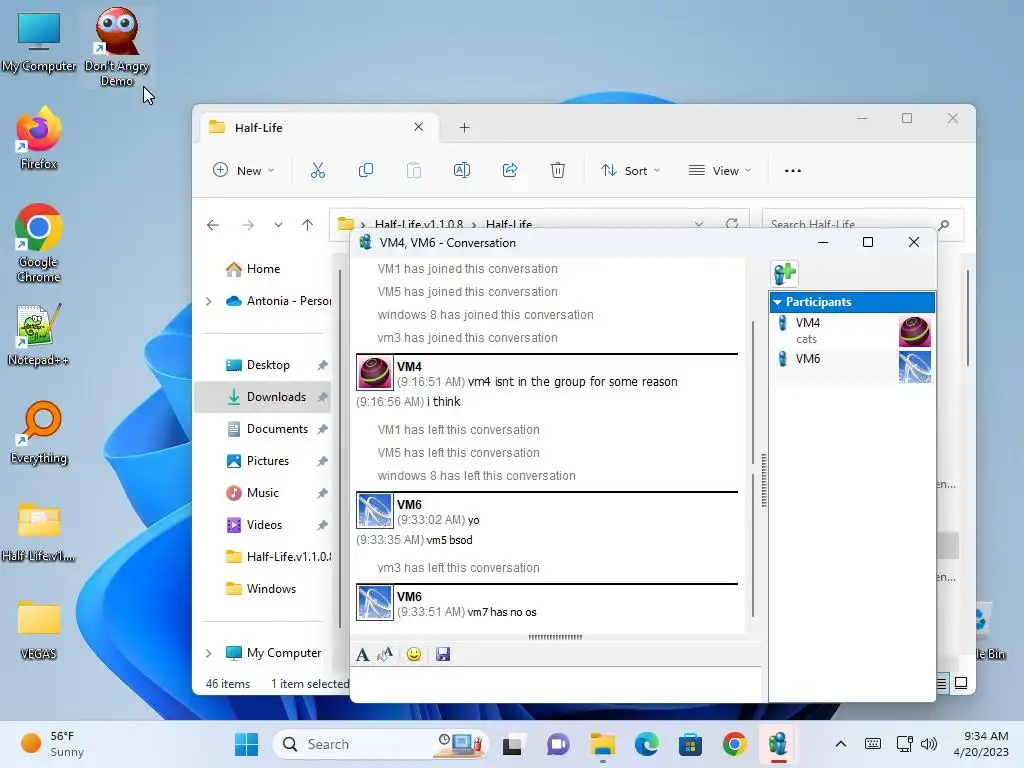This screenshot has width=1024, height=768.
Task: Open Microsoft Store from the taskbar
Action: (x=690, y=744)
